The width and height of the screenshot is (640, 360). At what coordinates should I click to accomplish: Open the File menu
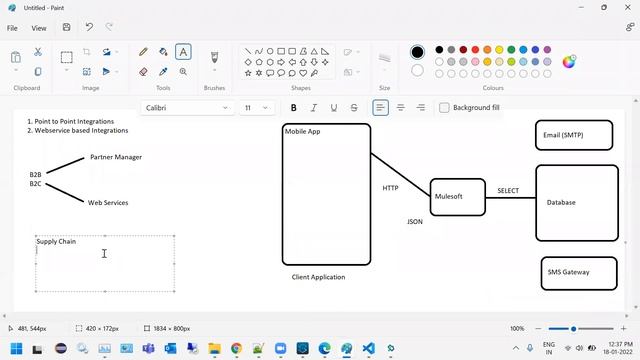pos(12,28)
